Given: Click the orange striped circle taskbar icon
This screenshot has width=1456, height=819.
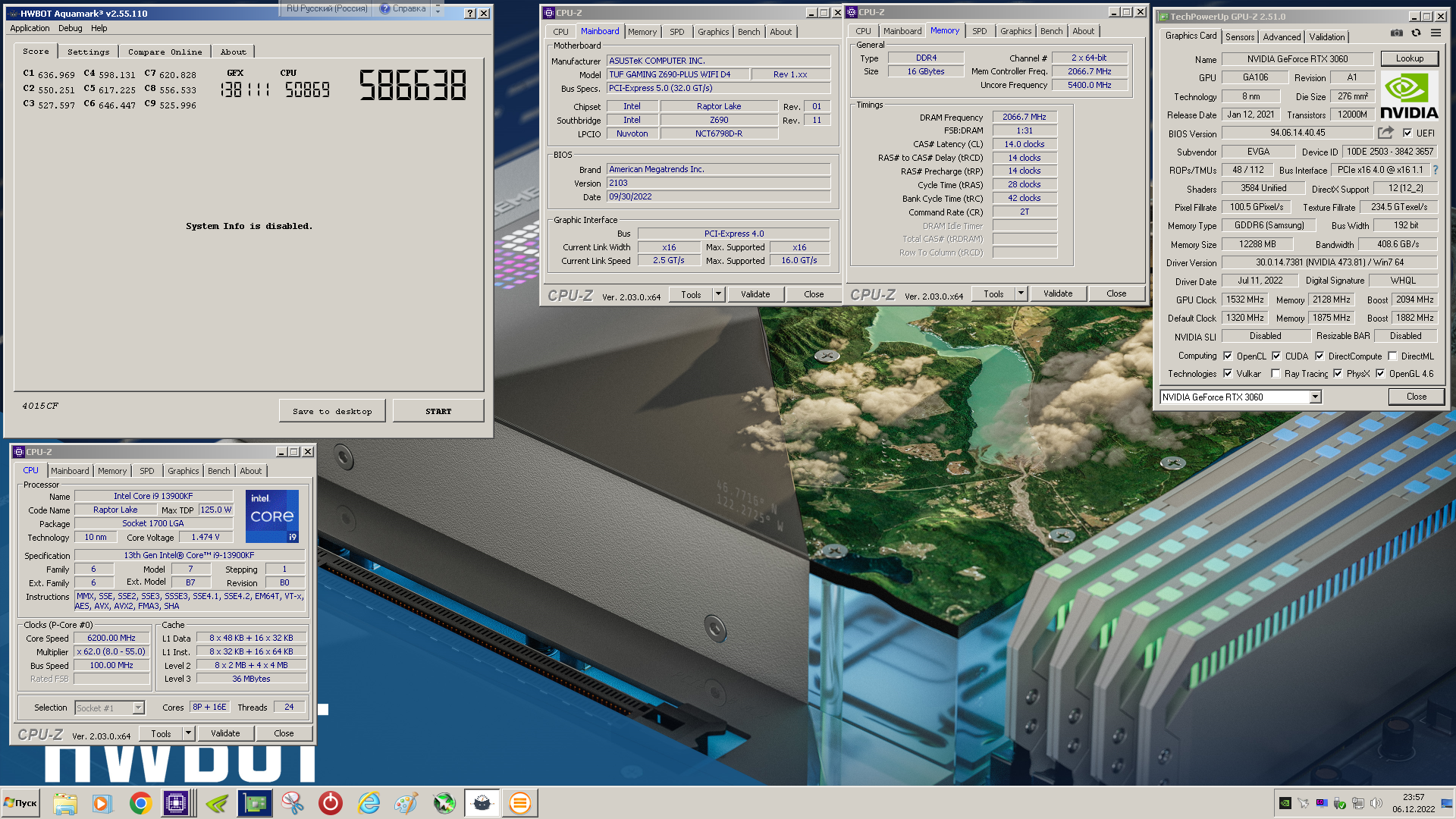Looking at the screenshot, I should coord(520,803).
